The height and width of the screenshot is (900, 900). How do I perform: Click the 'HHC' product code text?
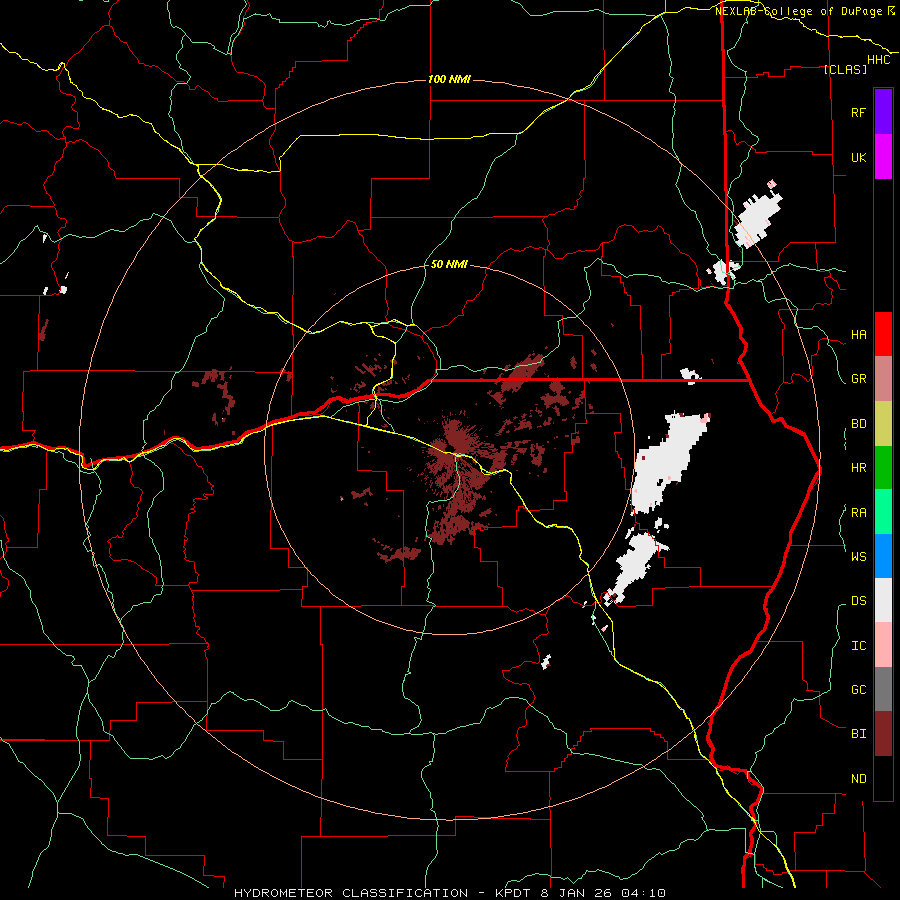pos(878,60)
